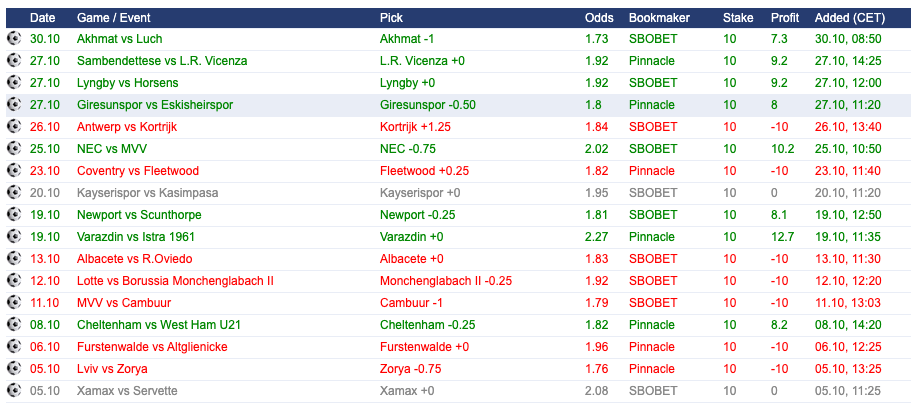
Task: Click soccer ball icon on Varazdin vs Istra 1961 row
Action: pyautogui.click(x=14, y=236)
